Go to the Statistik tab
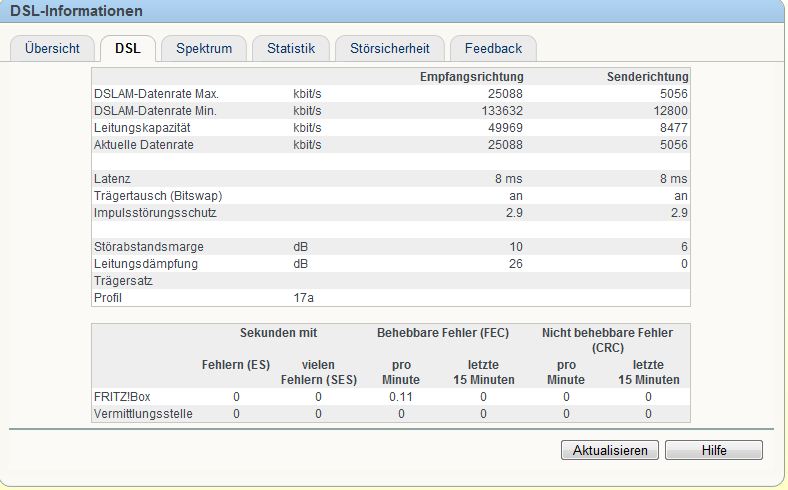The image size is (788, 490). tap(291, 49)
